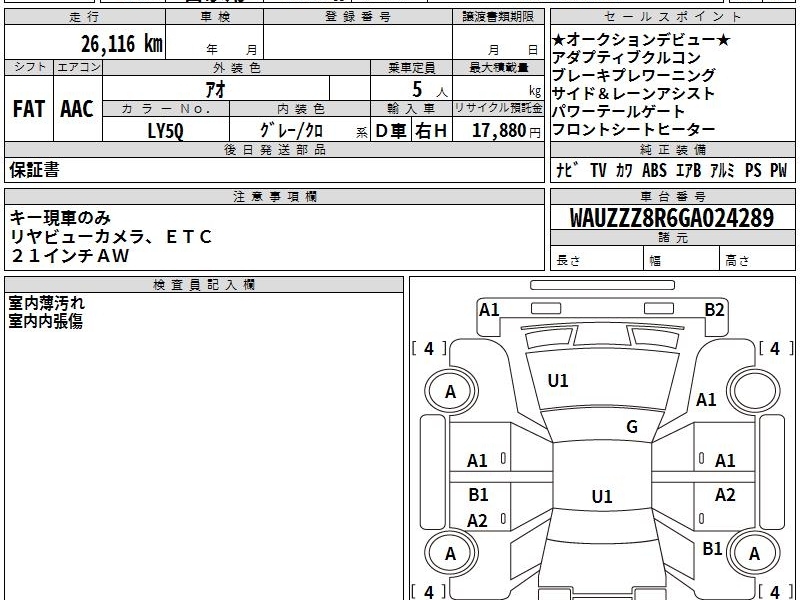Image resolution: width=800 pixels, height=600 pixels.
Task: Click the B1 mark above left A2
Action: 479,494
